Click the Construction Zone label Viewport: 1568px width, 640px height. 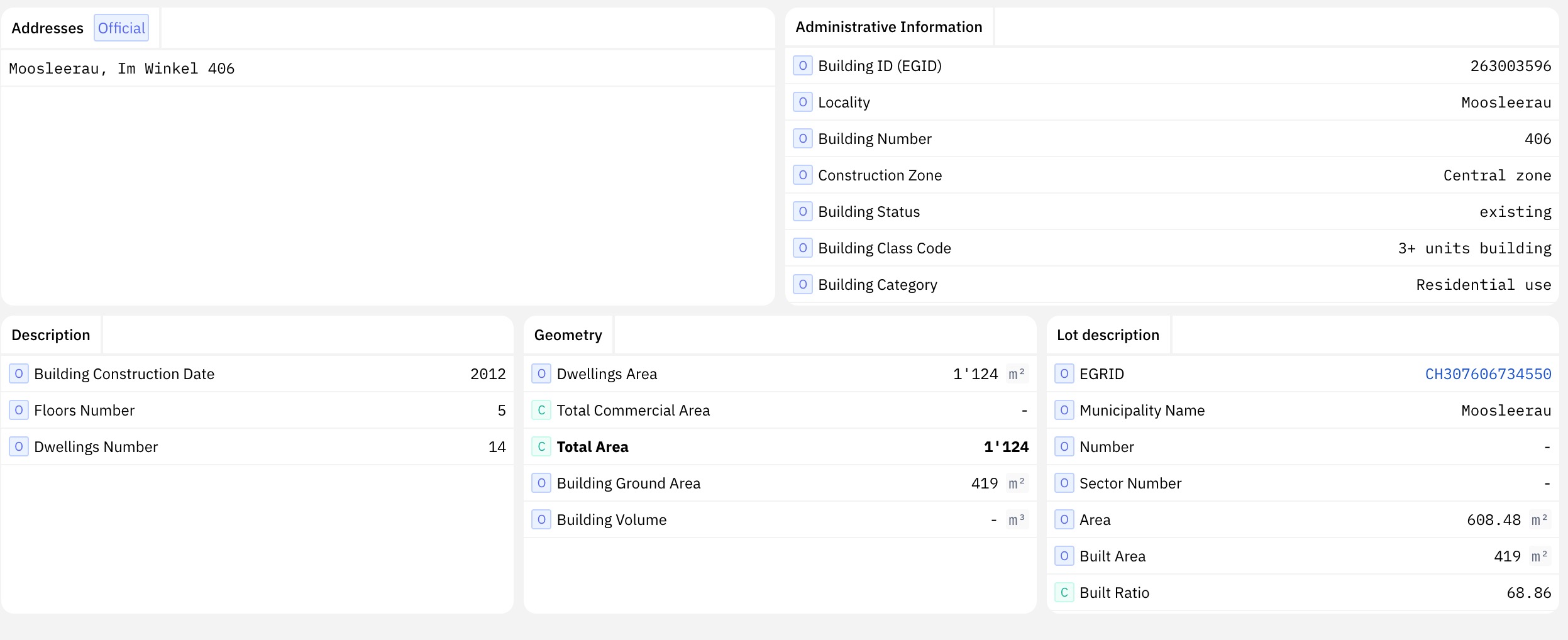(x=880, y=175)
